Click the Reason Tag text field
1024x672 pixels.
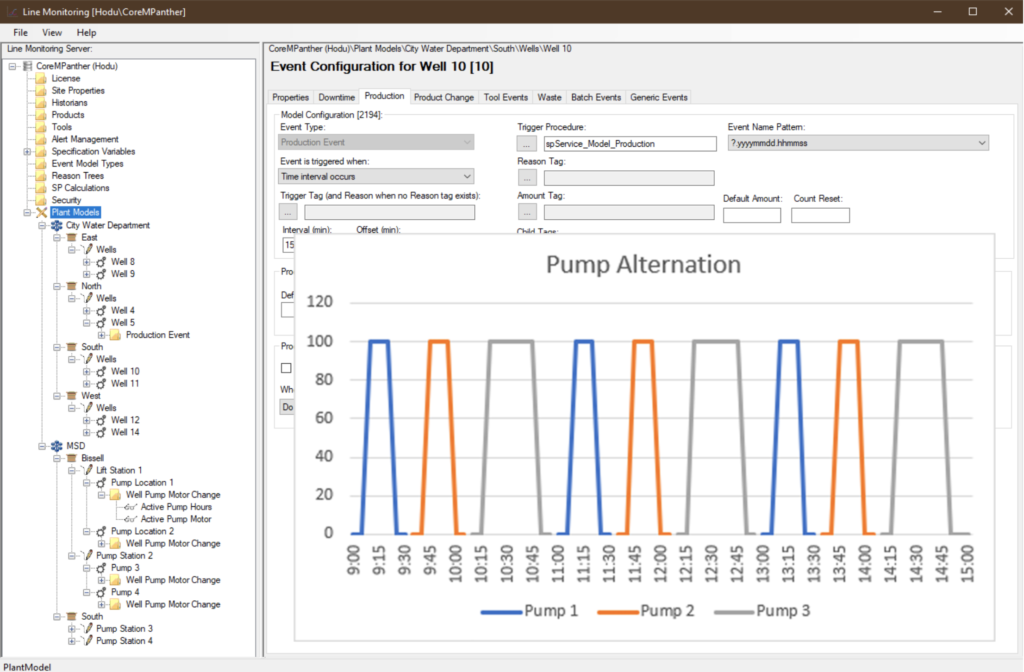[x=629, y=178]
